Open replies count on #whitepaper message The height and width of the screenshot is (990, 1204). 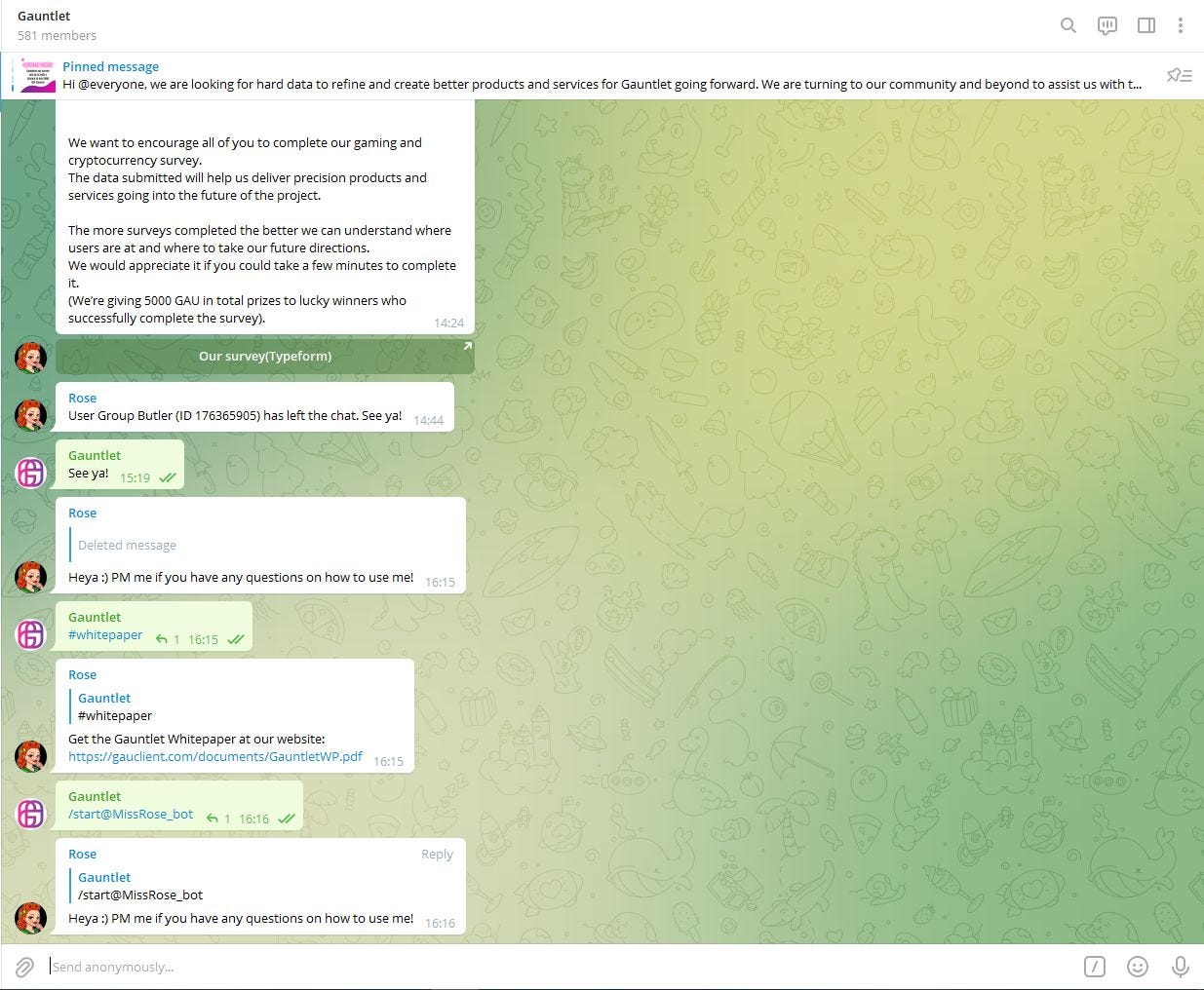(x=168, y=640)
